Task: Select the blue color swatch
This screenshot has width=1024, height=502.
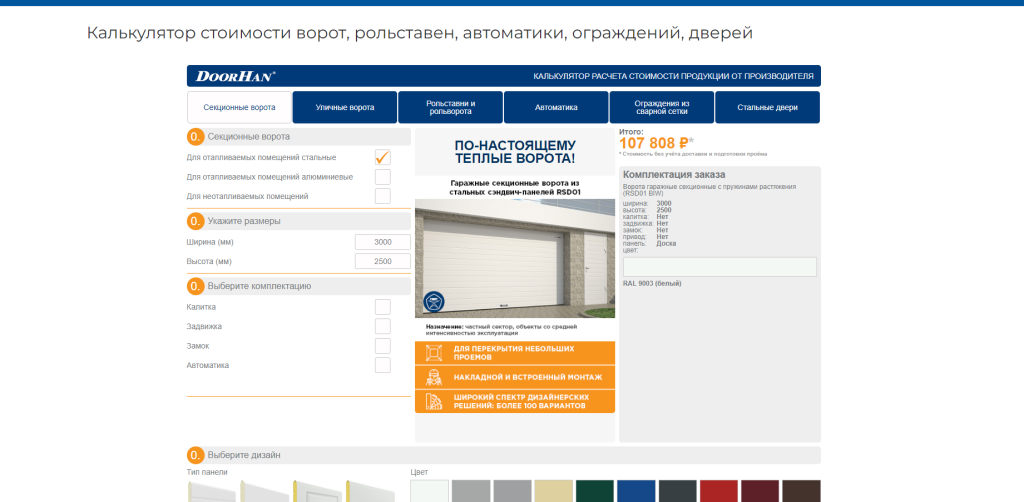Action: 636,491
